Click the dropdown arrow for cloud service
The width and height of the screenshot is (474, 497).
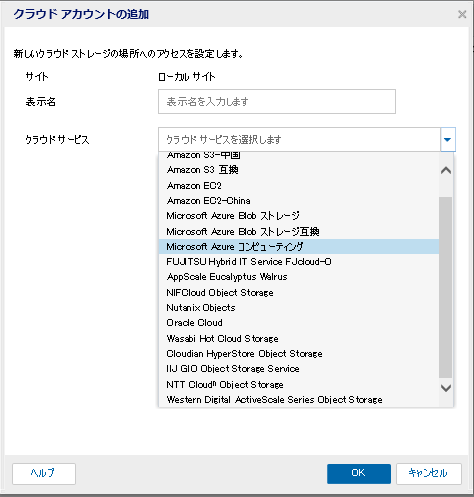pyautogui.click(x=448, y=140)
